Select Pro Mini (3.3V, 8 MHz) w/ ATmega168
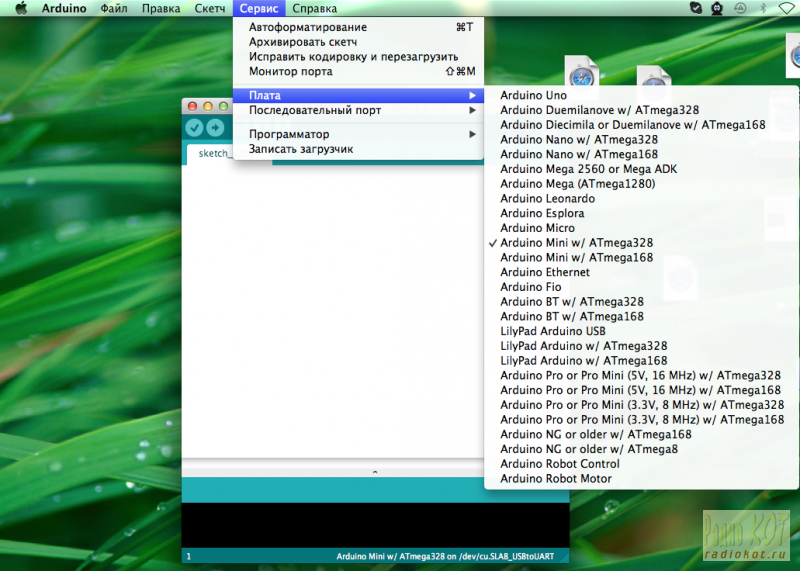 (641, 420)
